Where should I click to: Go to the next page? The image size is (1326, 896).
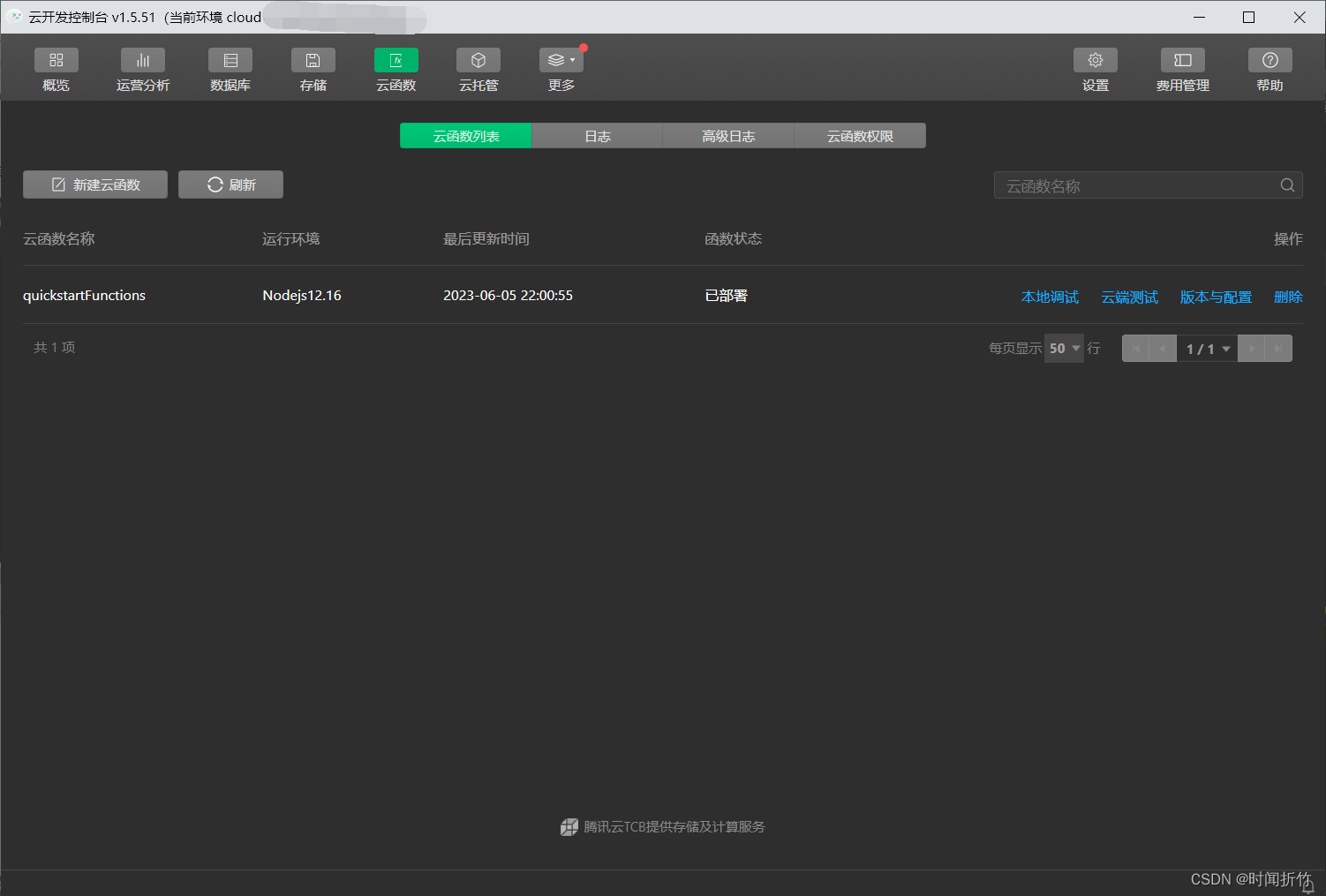[1251, 349]
